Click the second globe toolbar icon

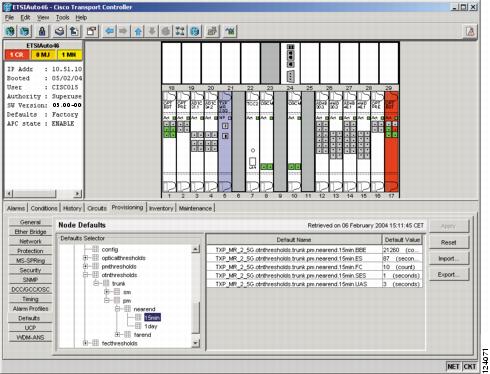point(25,31)
